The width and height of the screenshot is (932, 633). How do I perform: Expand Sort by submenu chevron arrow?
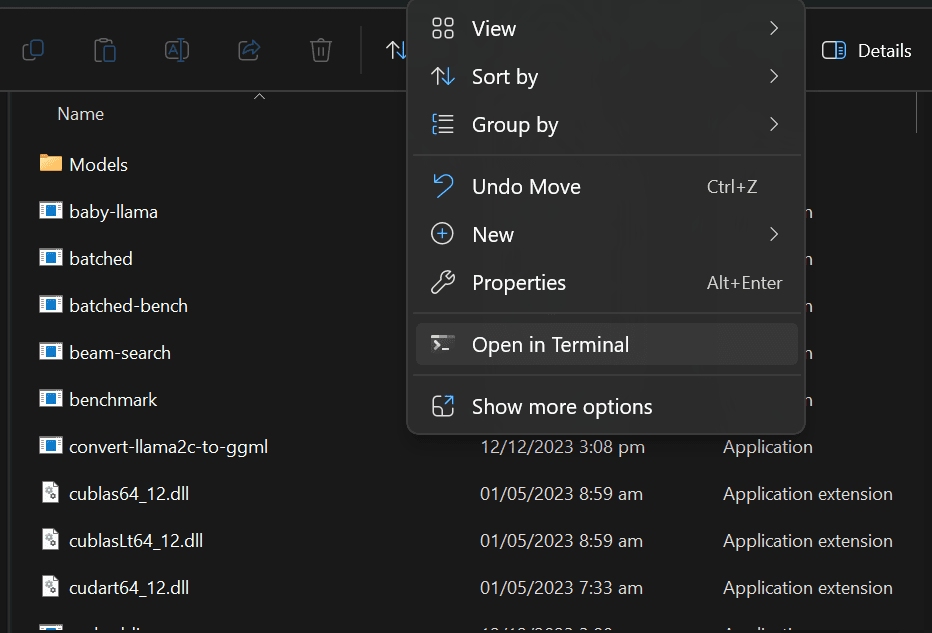tap(774, 76)
